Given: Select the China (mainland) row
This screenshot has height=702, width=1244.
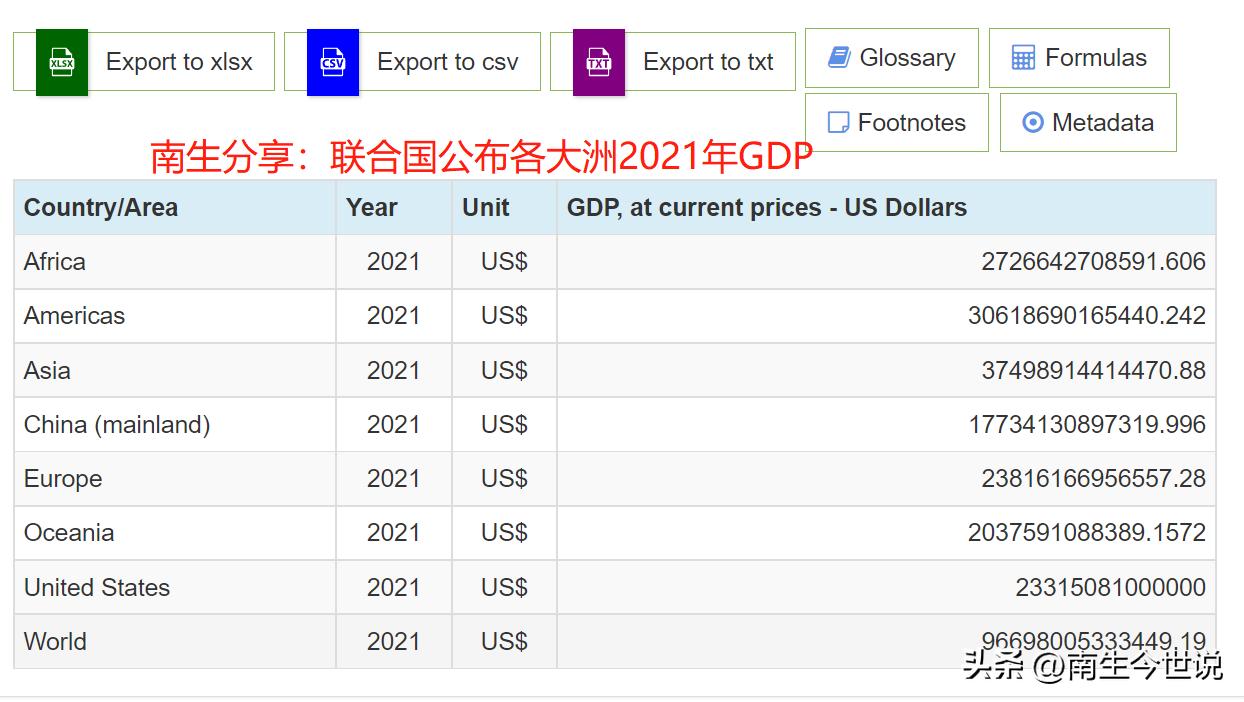Looking at the screenshot, I should coord(118,424).
